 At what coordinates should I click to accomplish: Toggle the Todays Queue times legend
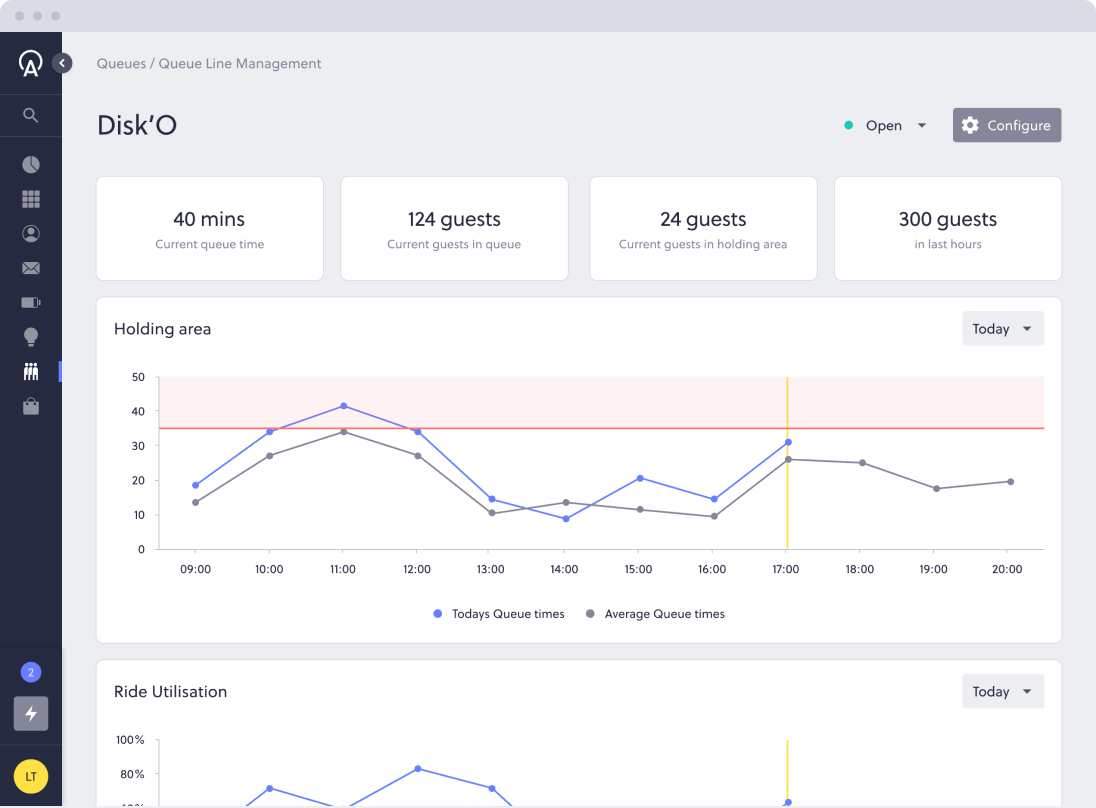(x=498, y=613)
